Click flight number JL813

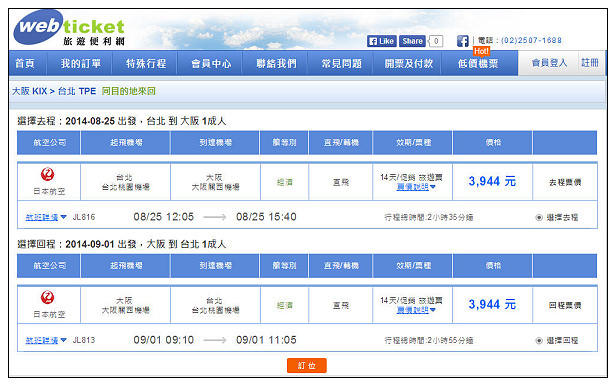(84, 340)
